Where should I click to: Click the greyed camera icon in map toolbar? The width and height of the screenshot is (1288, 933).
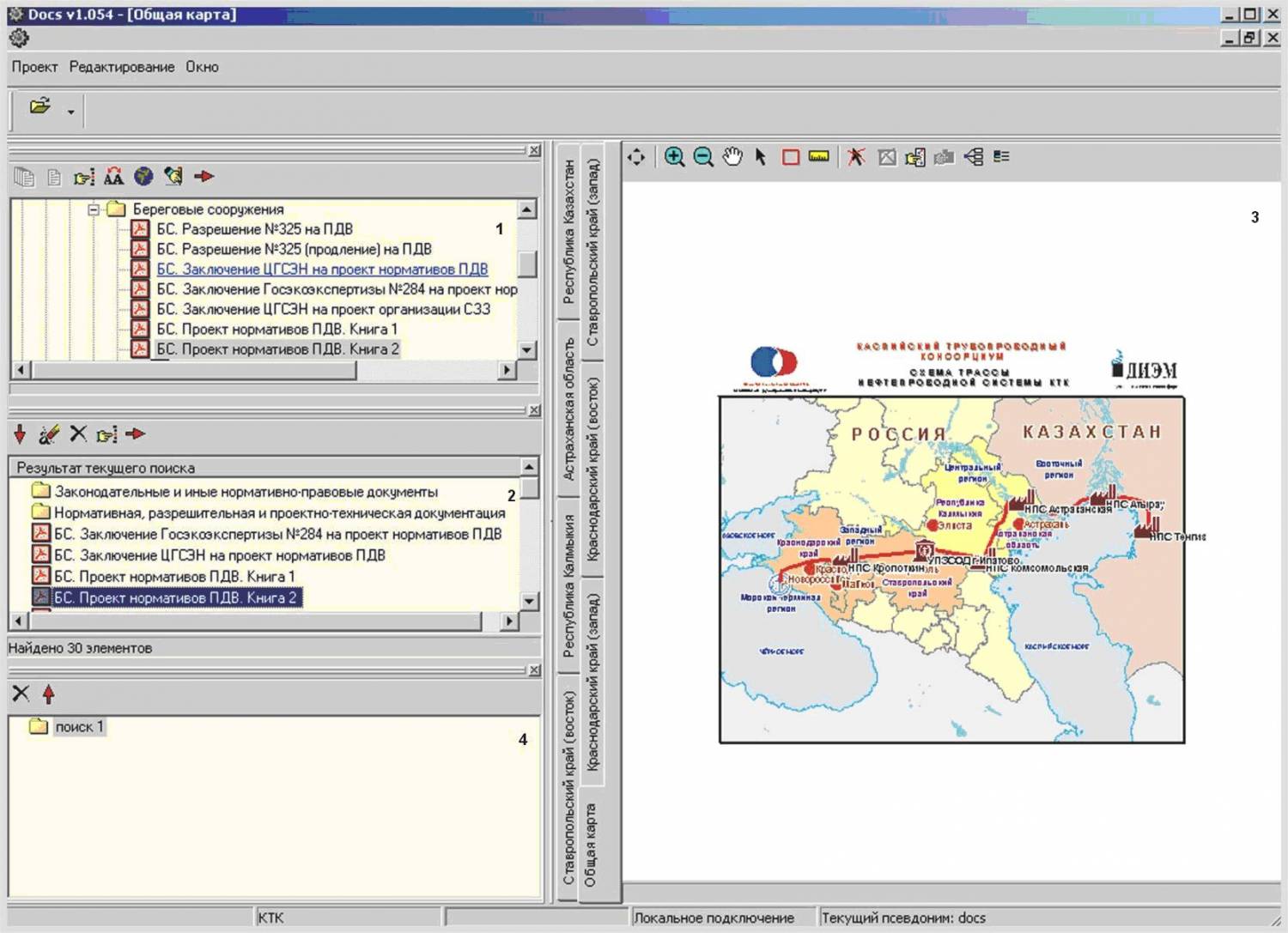click(945, 157)
